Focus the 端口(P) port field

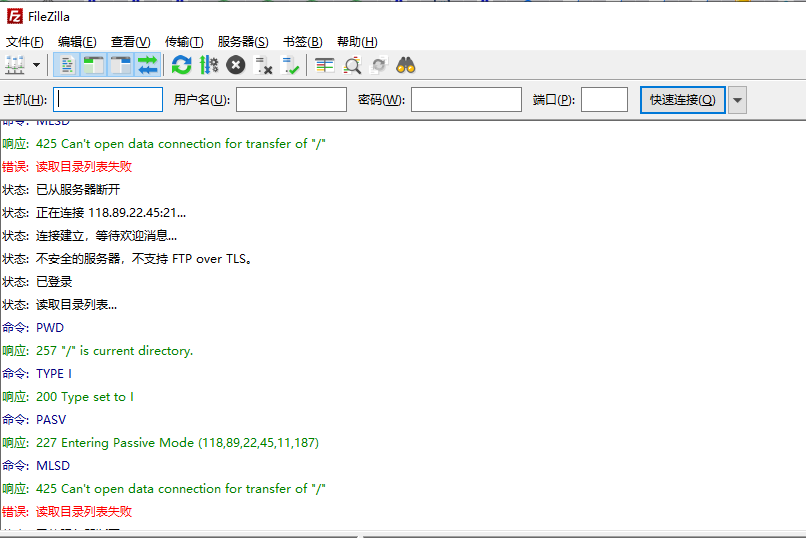point(604,99)
